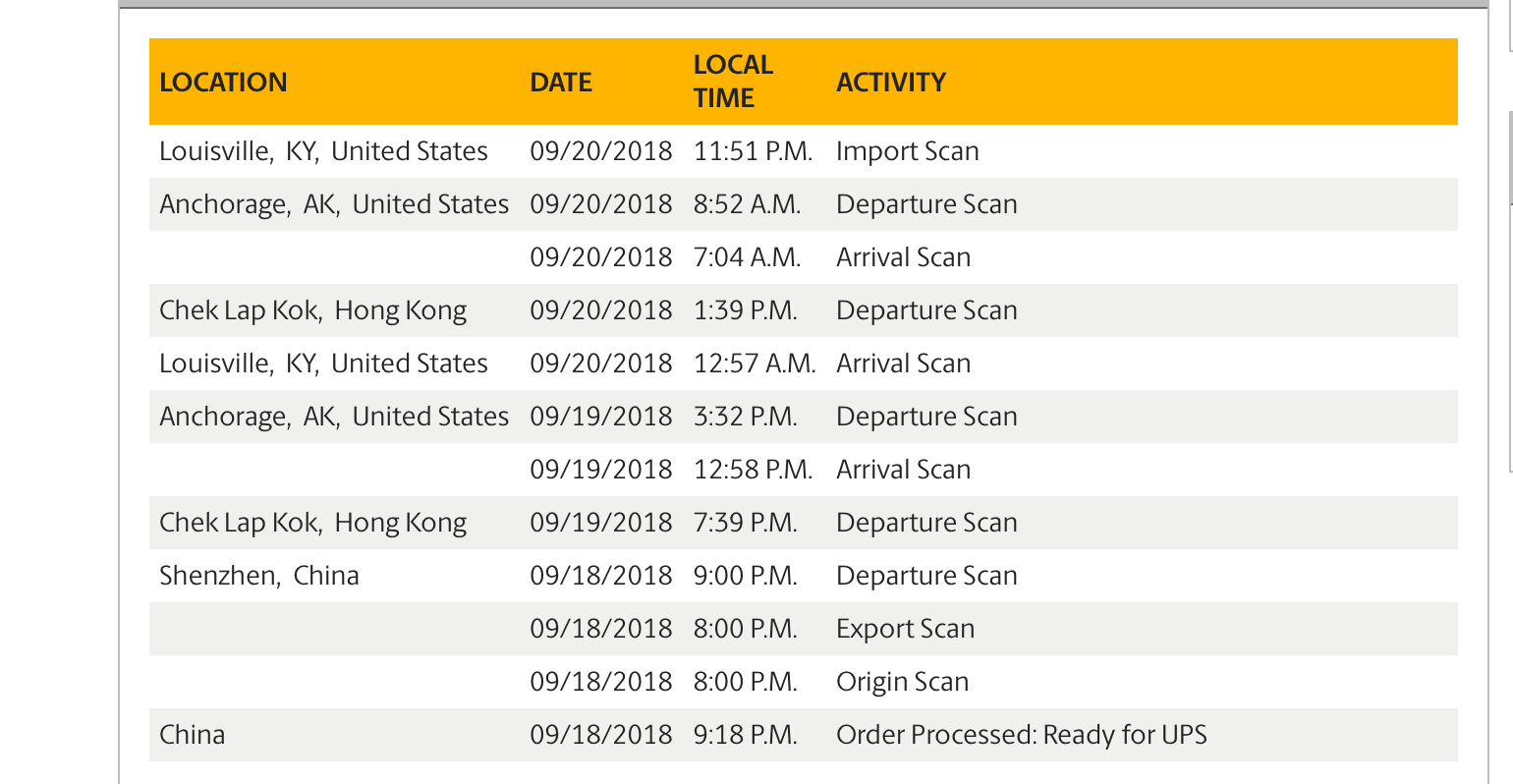The width and height of the screenshot is (1513, 784).
Task: Click the 7:04 A.M. Arrival Scan entry
Action: click(x=803, y=257)
